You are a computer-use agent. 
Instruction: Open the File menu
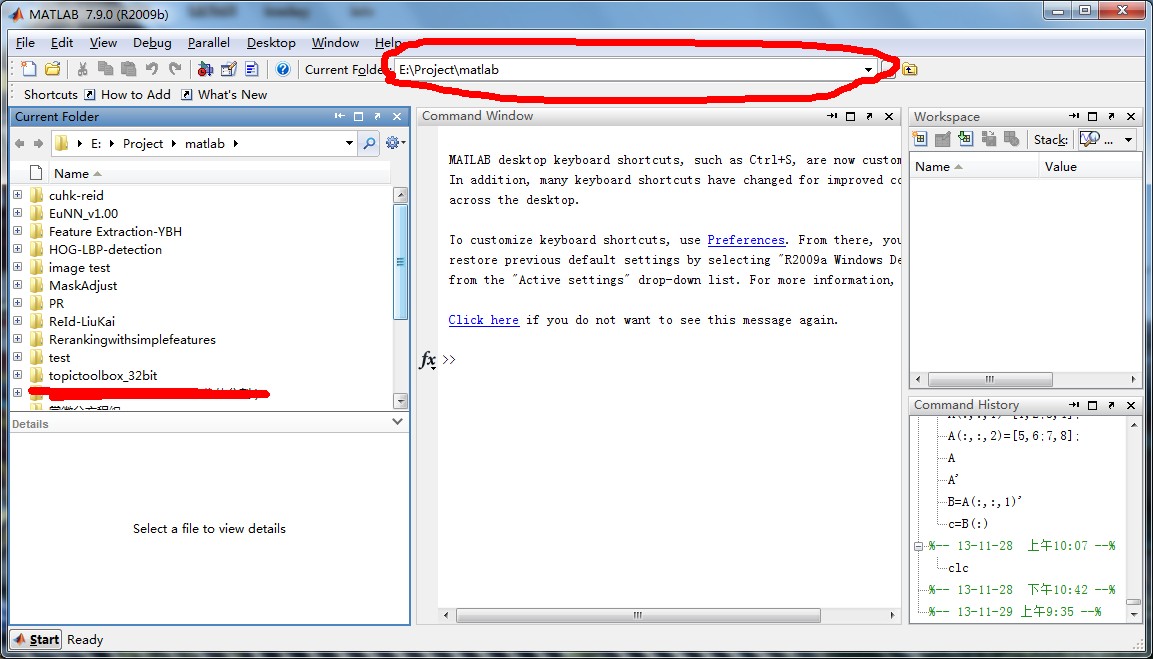pyautogui.click(x=25, y=43)
